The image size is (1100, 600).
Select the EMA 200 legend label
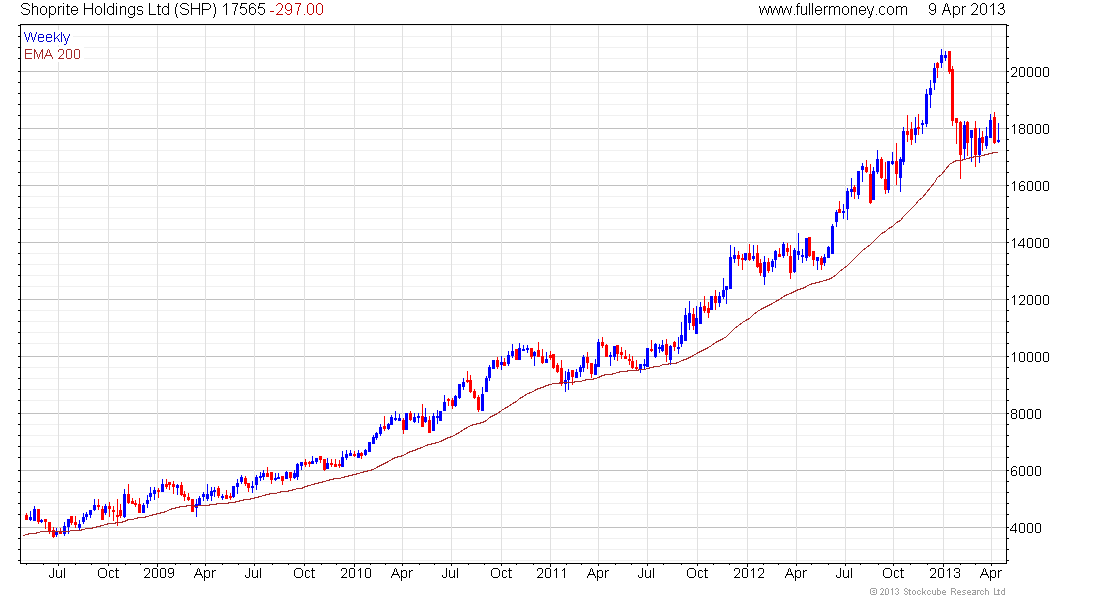[52, 54]
